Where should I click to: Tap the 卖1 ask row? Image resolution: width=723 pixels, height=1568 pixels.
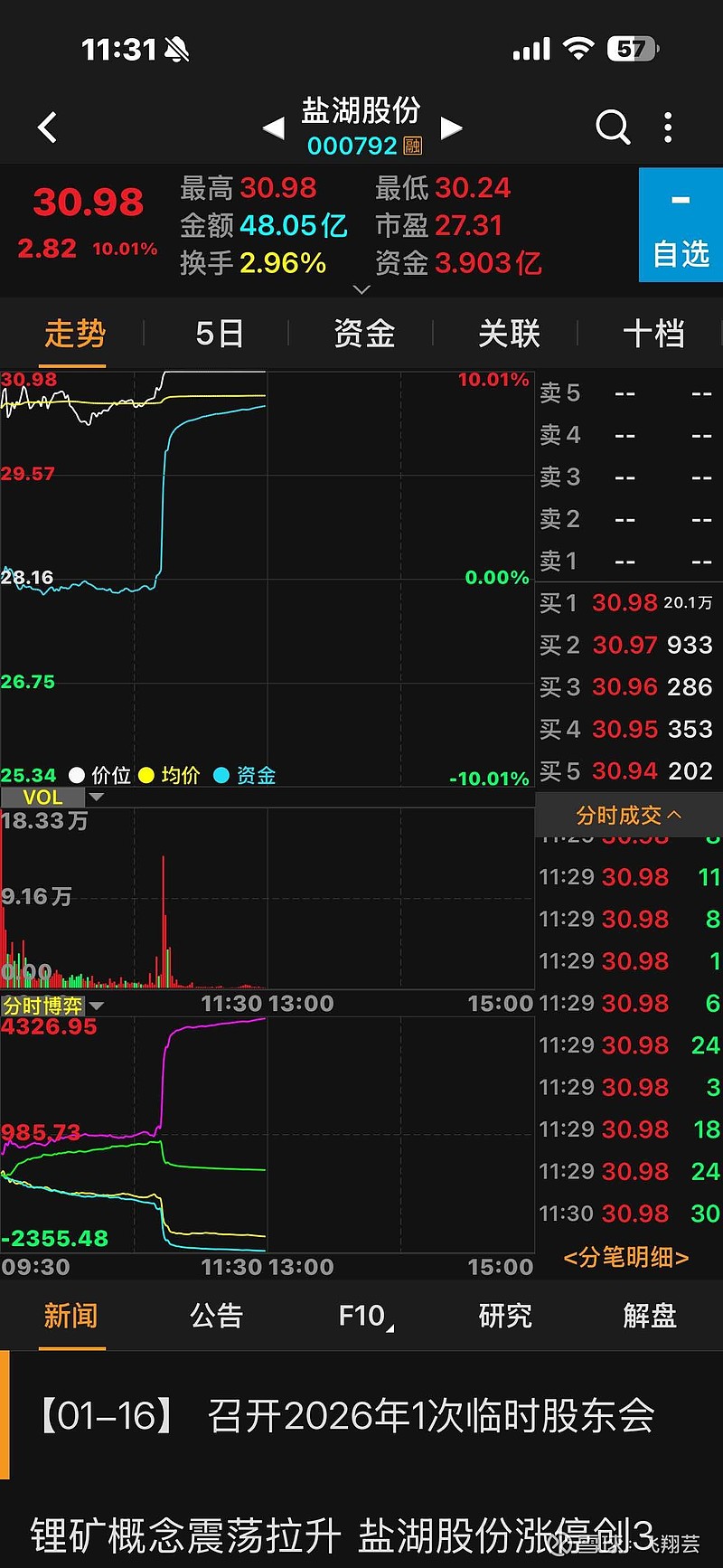(x=629, y=561)
